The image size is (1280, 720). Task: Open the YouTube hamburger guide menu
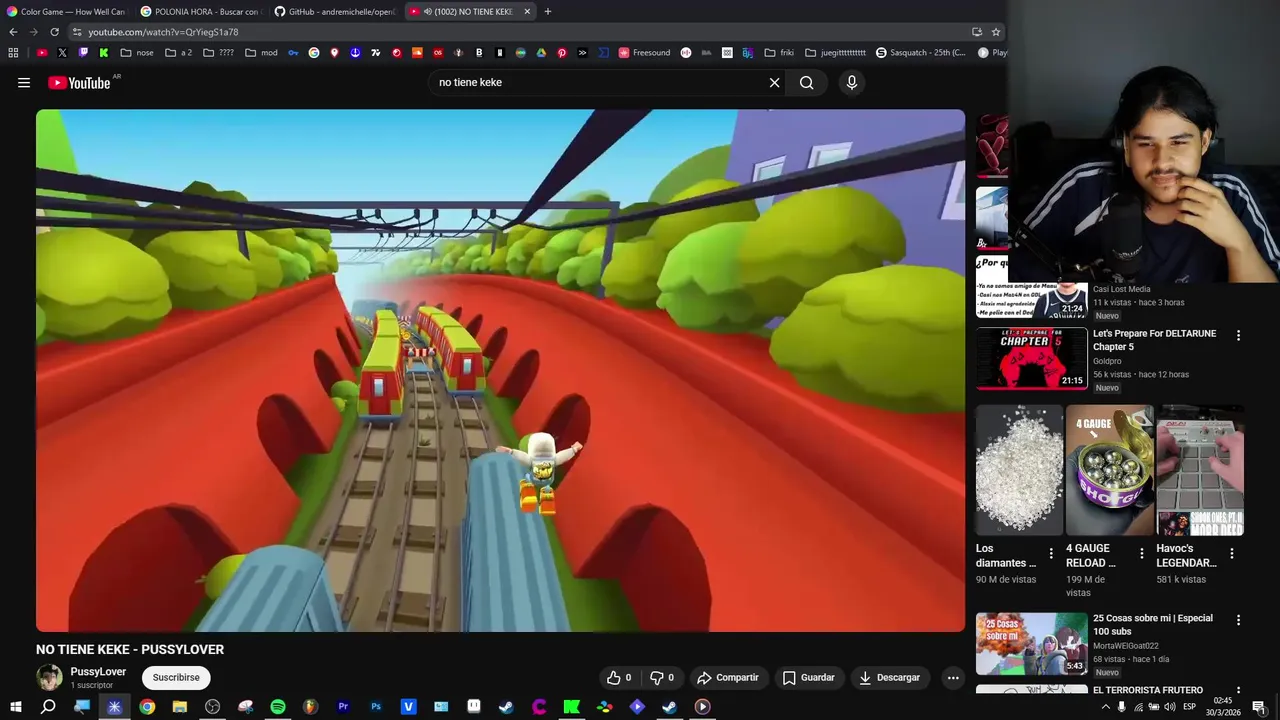24,83
